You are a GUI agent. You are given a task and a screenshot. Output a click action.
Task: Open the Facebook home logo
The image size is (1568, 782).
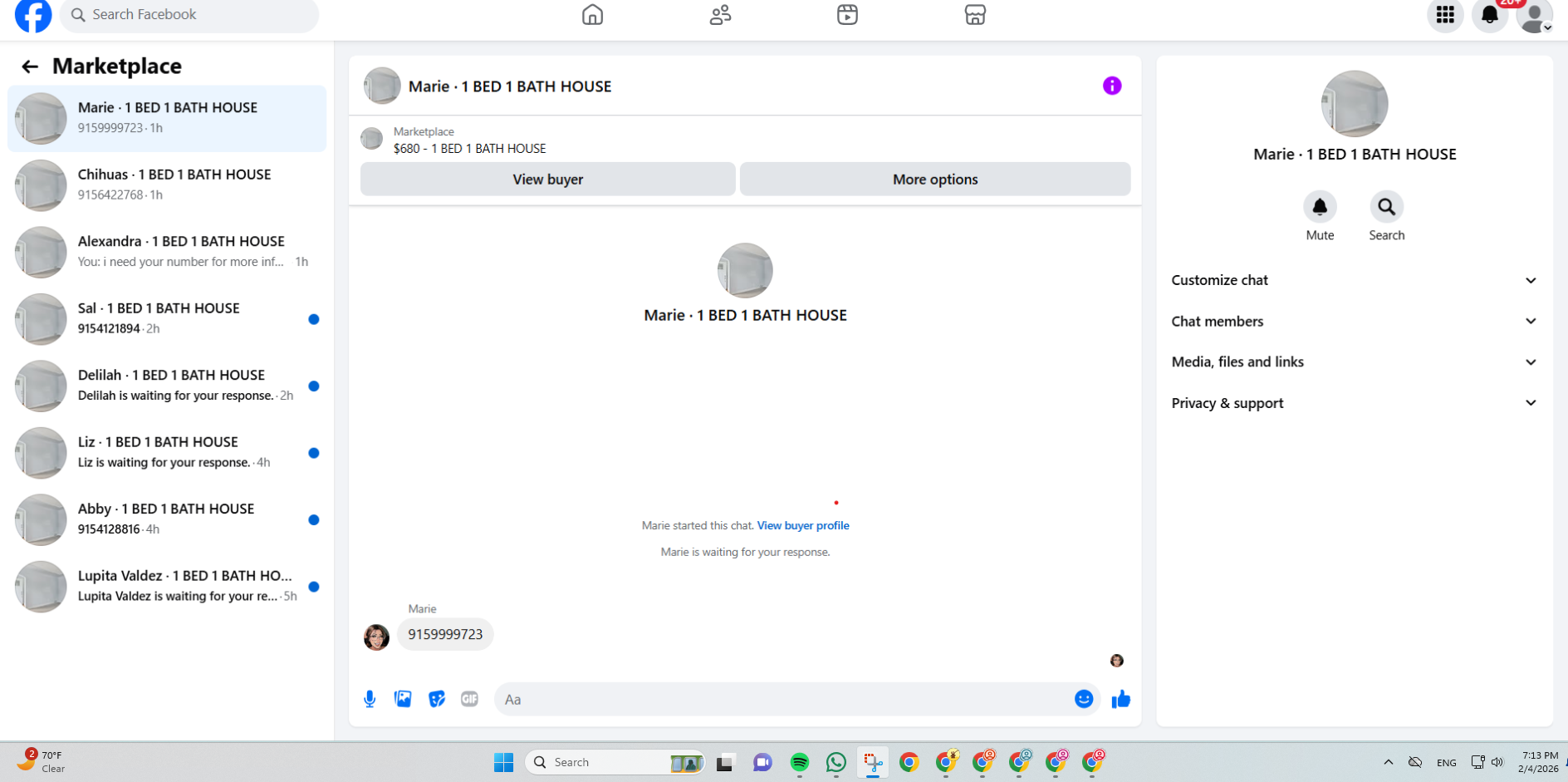pos(33,15)
